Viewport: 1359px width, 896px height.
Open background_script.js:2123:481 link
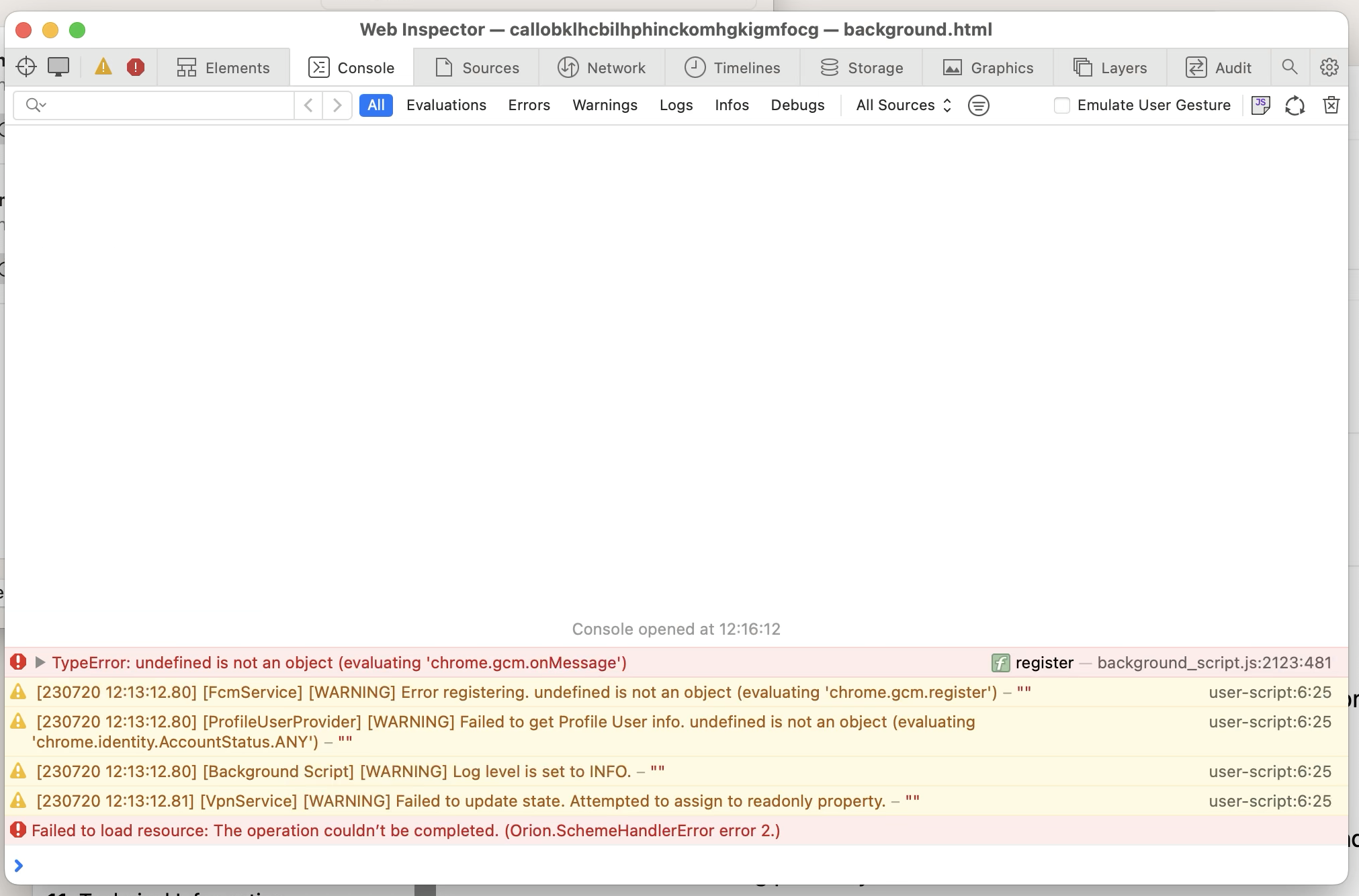point(1214,663)
